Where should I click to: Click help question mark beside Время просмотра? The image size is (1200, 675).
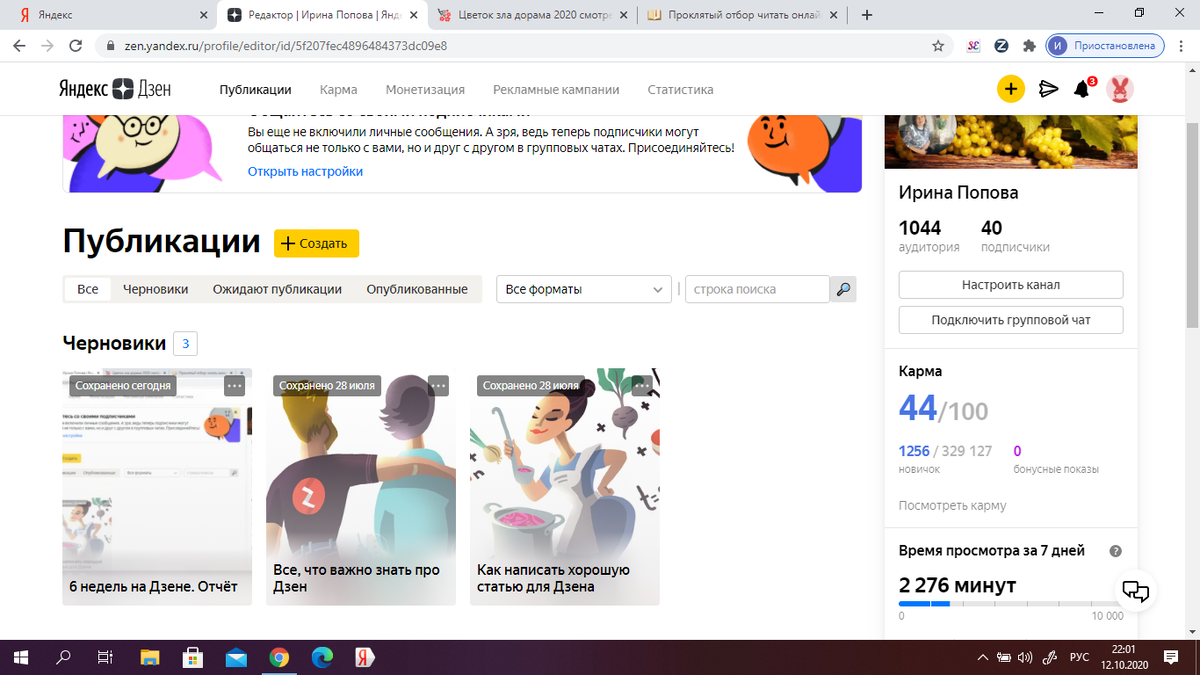tap(1116, 551)
